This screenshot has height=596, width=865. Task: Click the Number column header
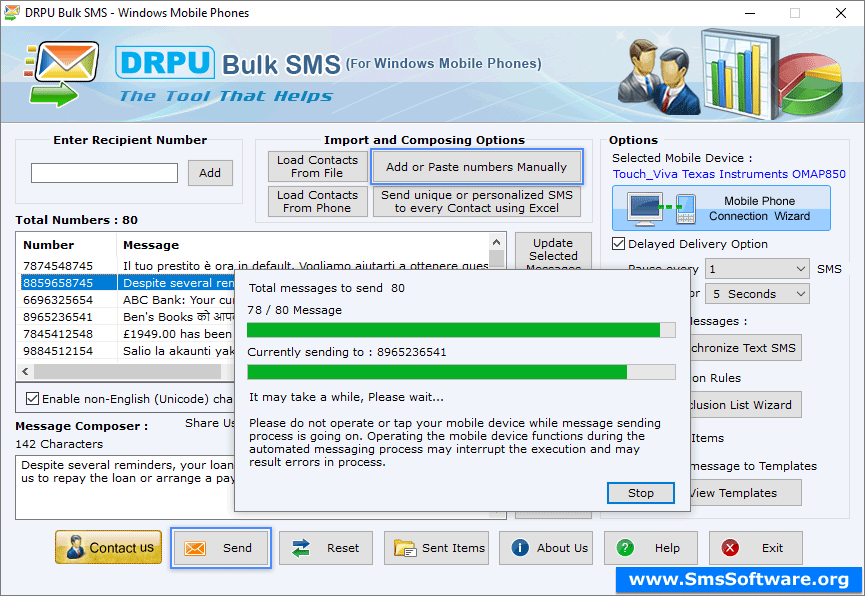tap(67, 245)
